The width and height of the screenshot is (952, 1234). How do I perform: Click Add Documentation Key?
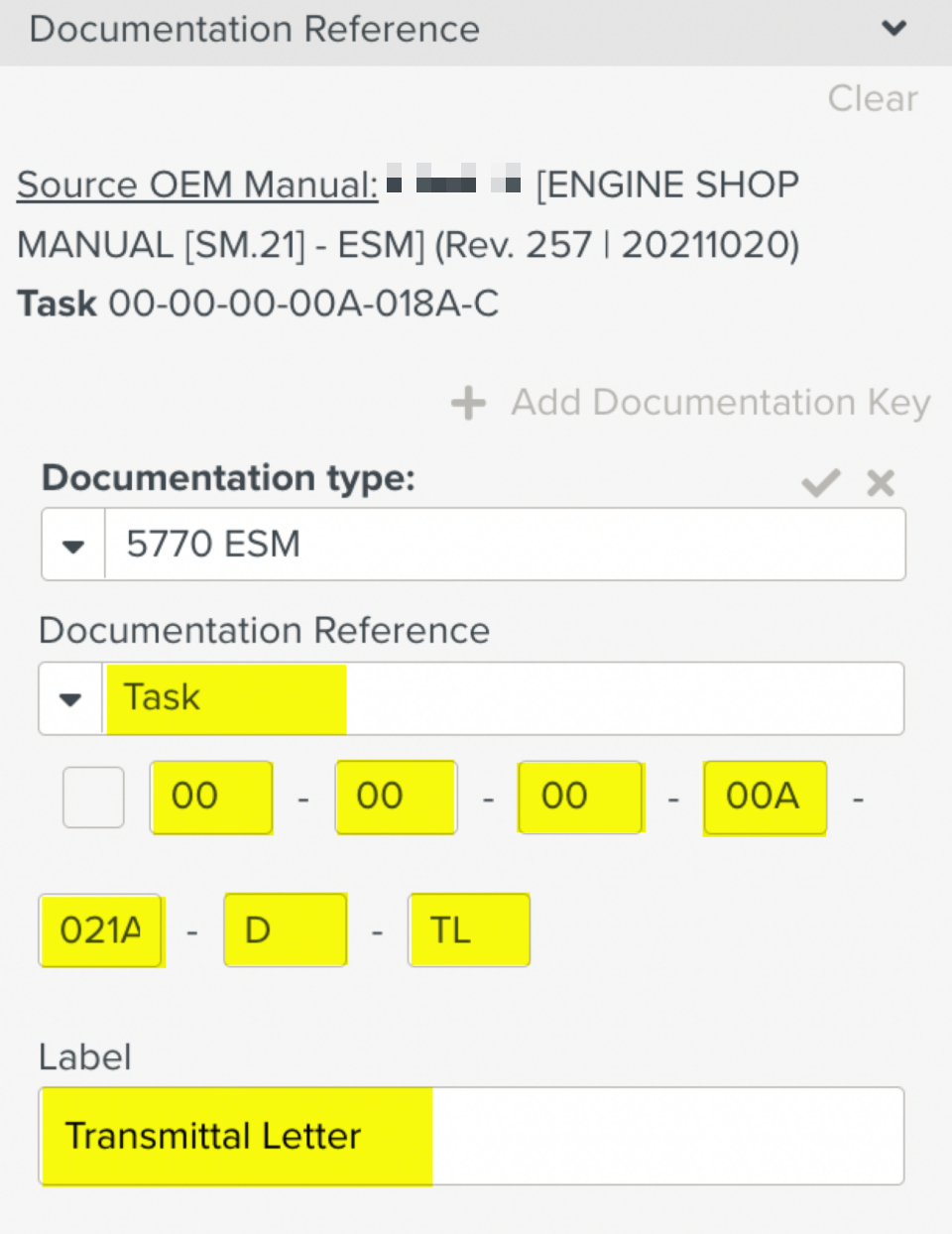click(x=720, y=403)
